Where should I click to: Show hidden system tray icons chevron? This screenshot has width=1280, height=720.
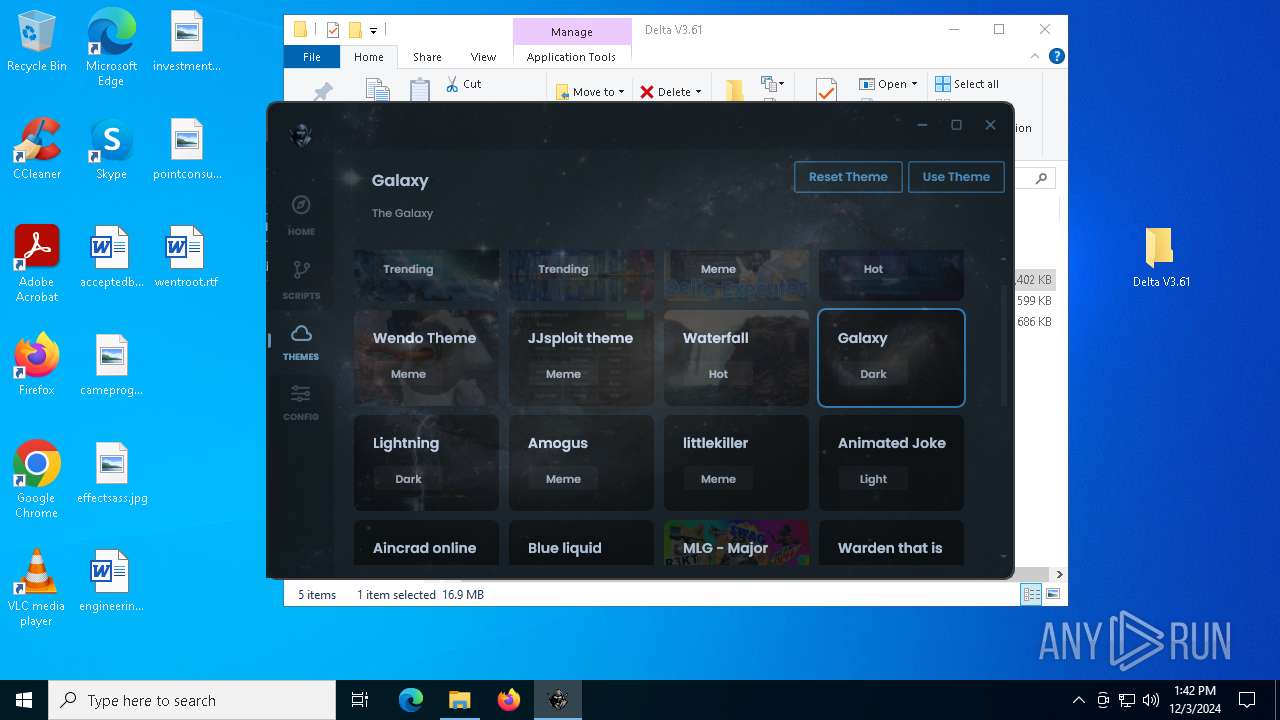tap(1078, 700)
